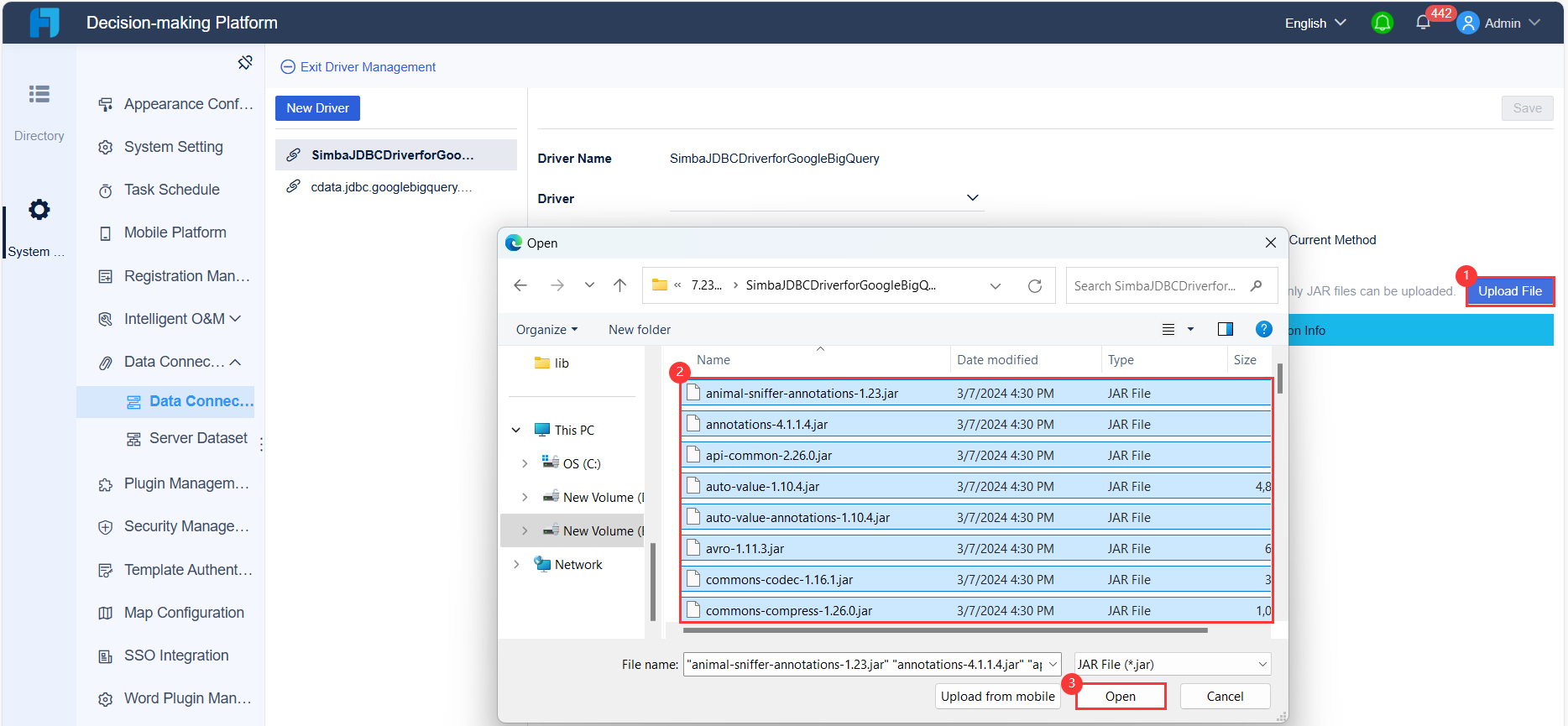Select Server Dataset submenu item

[x=186, y=438]
